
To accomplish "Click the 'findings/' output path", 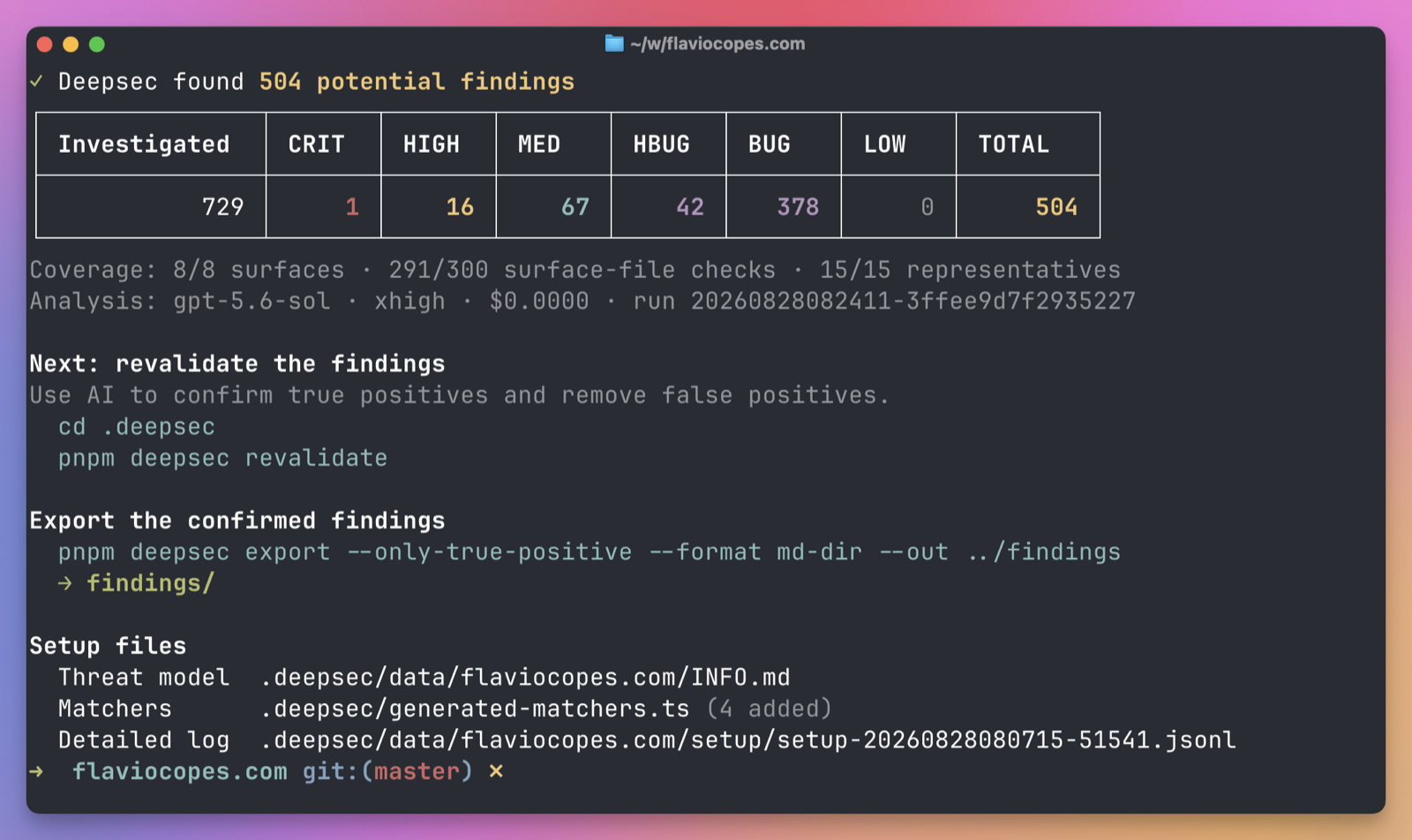I will click(151, 583).
